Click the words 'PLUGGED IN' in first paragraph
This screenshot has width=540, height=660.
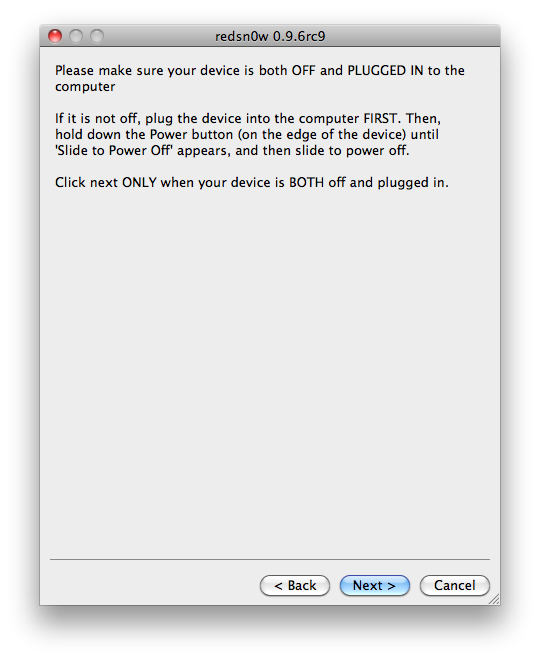pos(385,70)
